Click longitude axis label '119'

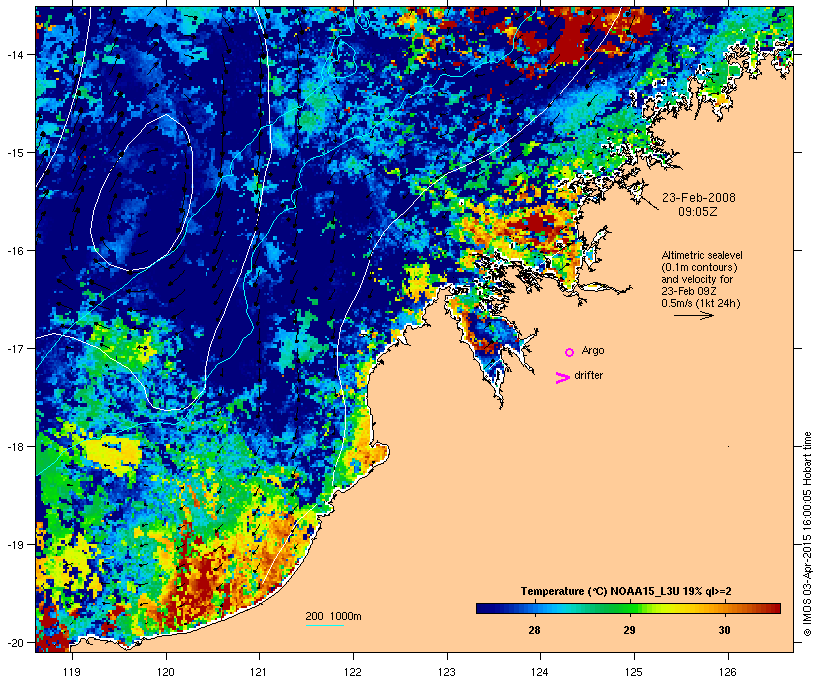[72, 672]
